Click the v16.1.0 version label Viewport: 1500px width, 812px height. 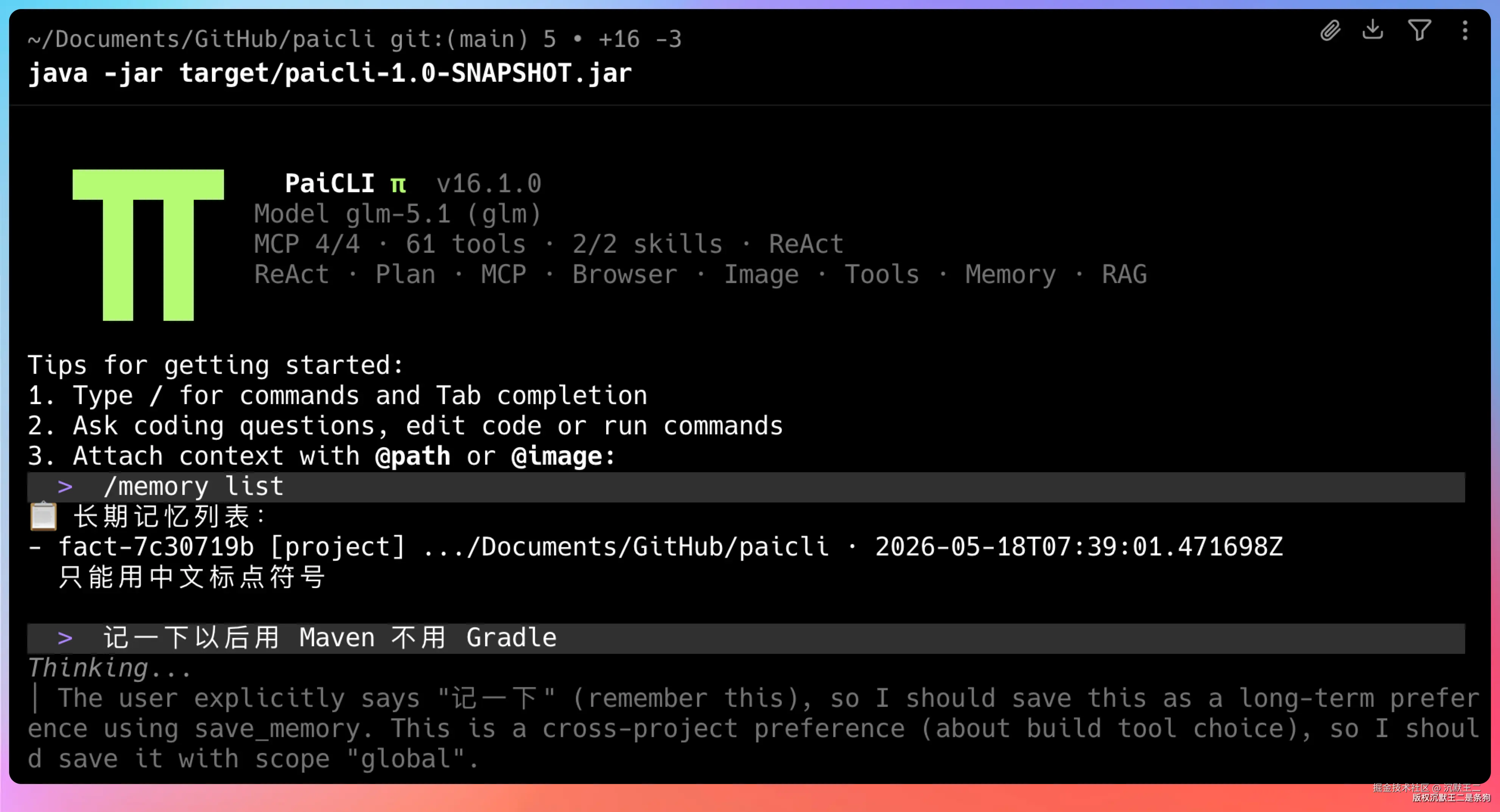tap(489, 184)
